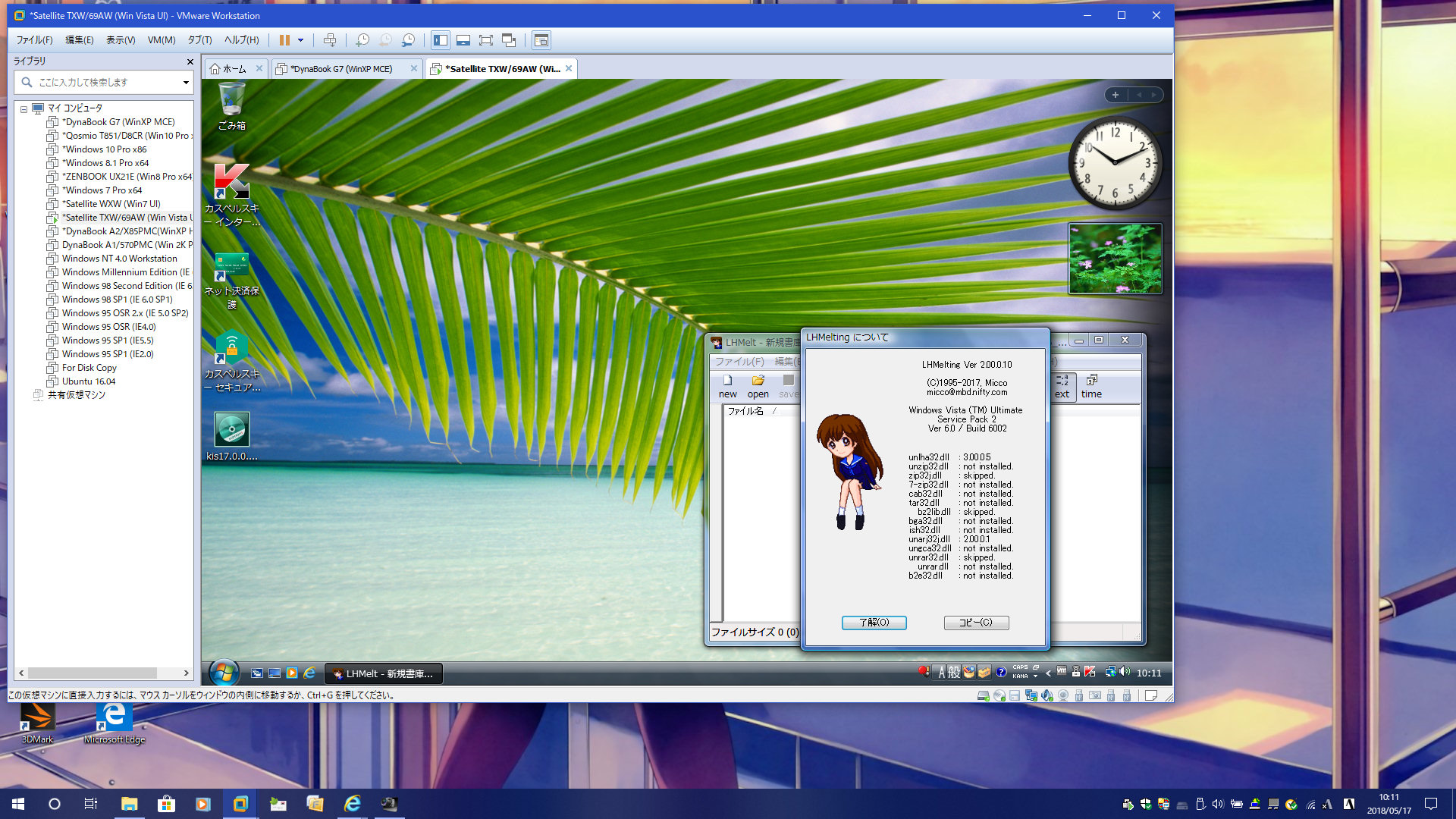Click the sound card device status icon
This screenshot has width=1456, height=819.
pyautogui.click(x=1047, y=695)
